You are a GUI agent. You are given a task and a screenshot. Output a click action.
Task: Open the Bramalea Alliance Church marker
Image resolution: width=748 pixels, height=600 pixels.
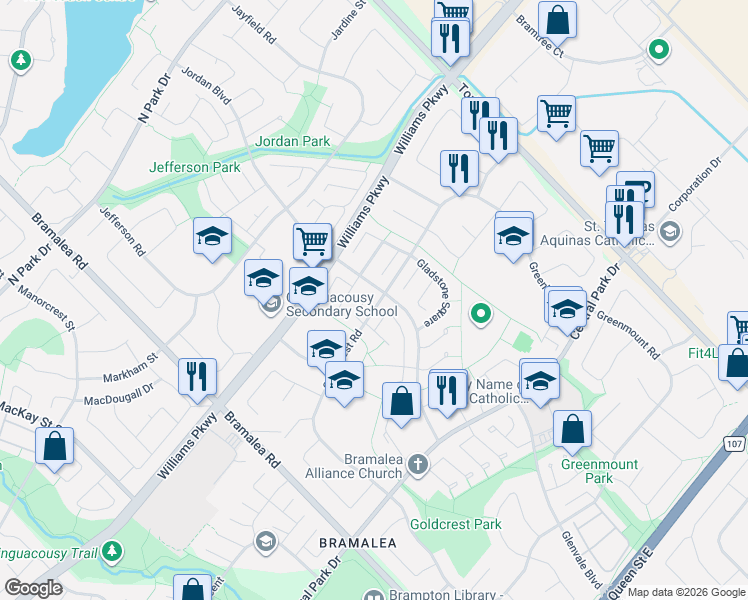pos(418,465)
